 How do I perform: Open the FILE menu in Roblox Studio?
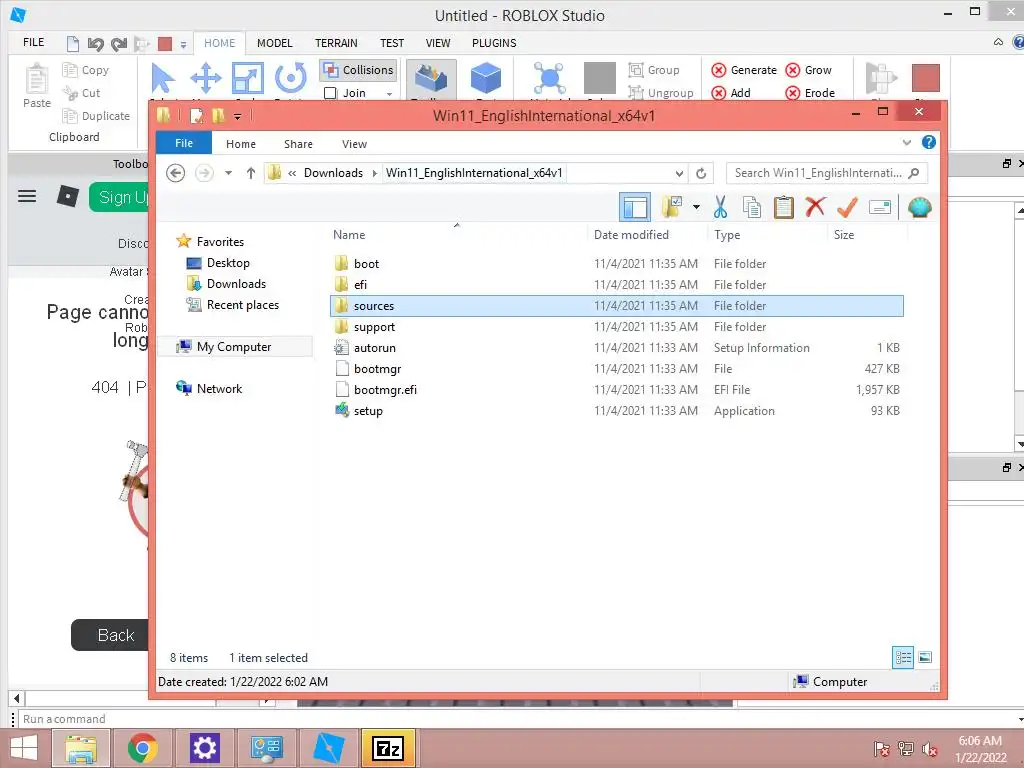(33, 42)
